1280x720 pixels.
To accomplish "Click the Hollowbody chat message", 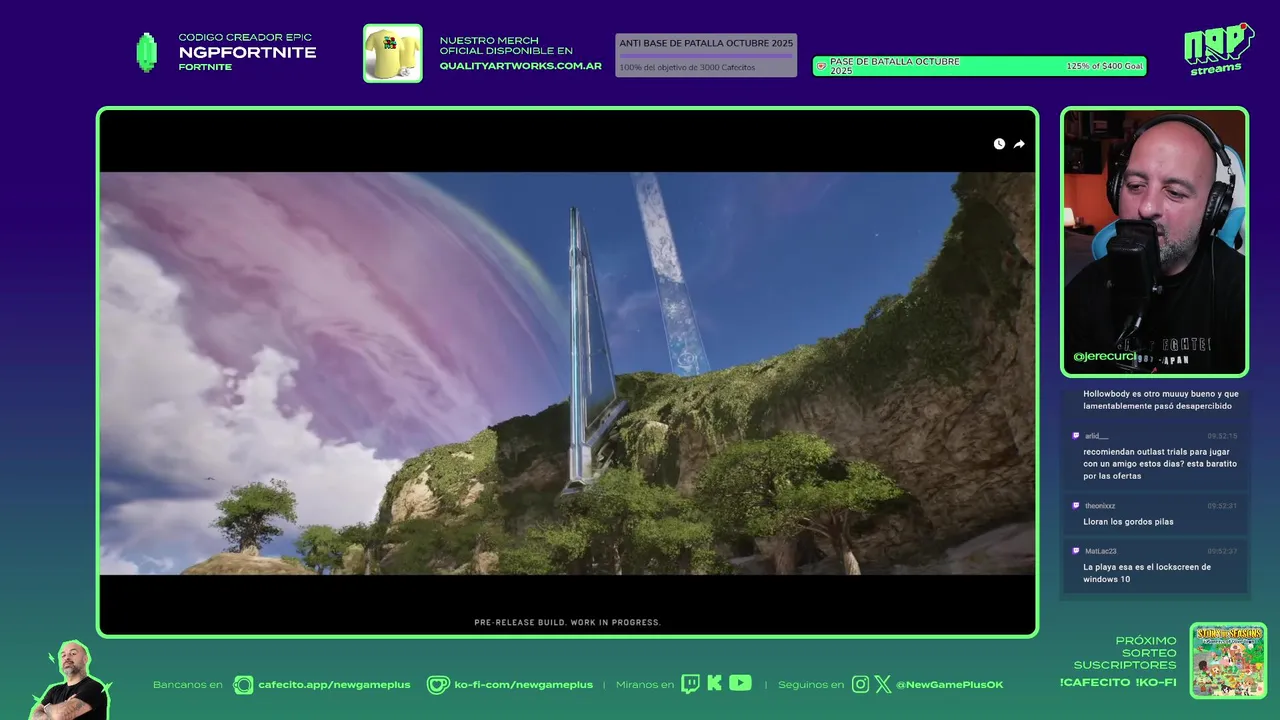I will coord(1160,400).
